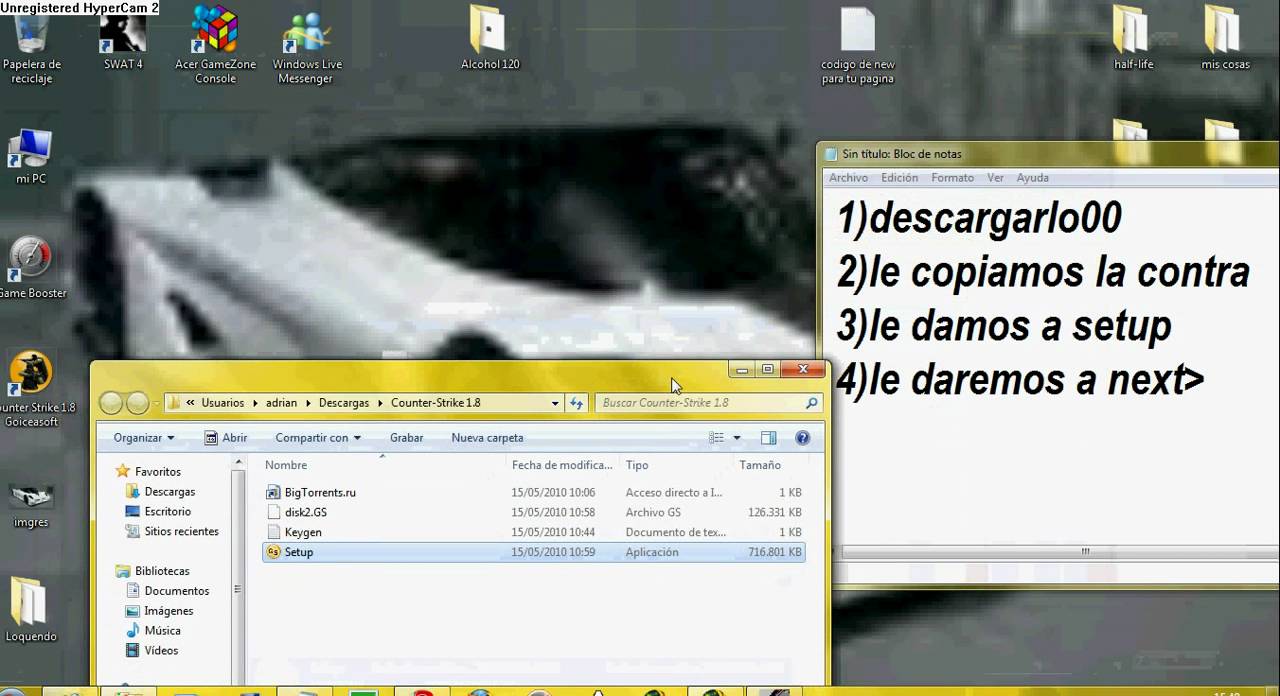1280x696 pixels.
Task: Open the Edición menu in Bloc de notas
Action: click(x=899, y=178)
